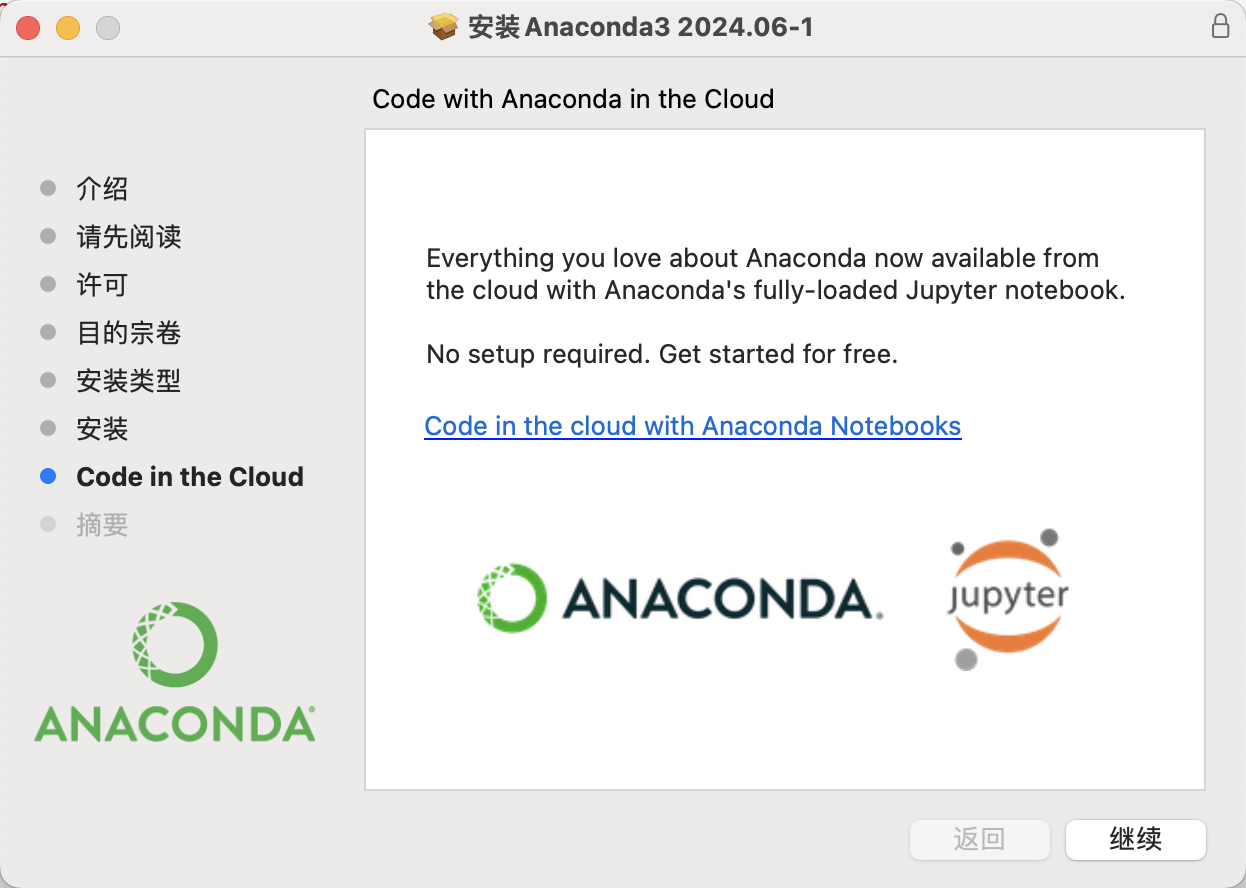Click the blue bullet beside Code in the Cloud
The width and height of the screenshot is (1246, 888).
coord(48,477)
